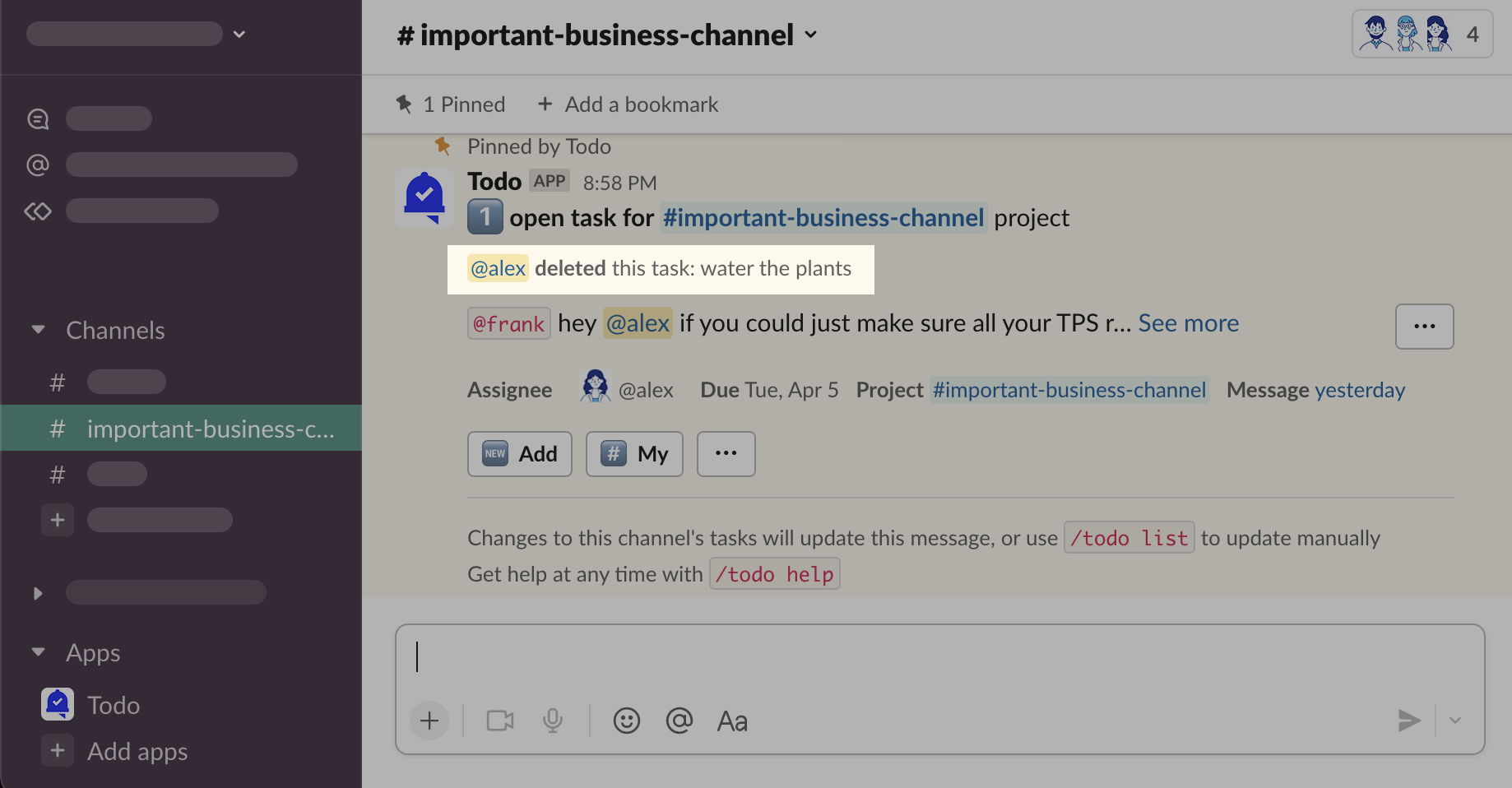Toggle text formatting with Aa icon

point(732,721)
